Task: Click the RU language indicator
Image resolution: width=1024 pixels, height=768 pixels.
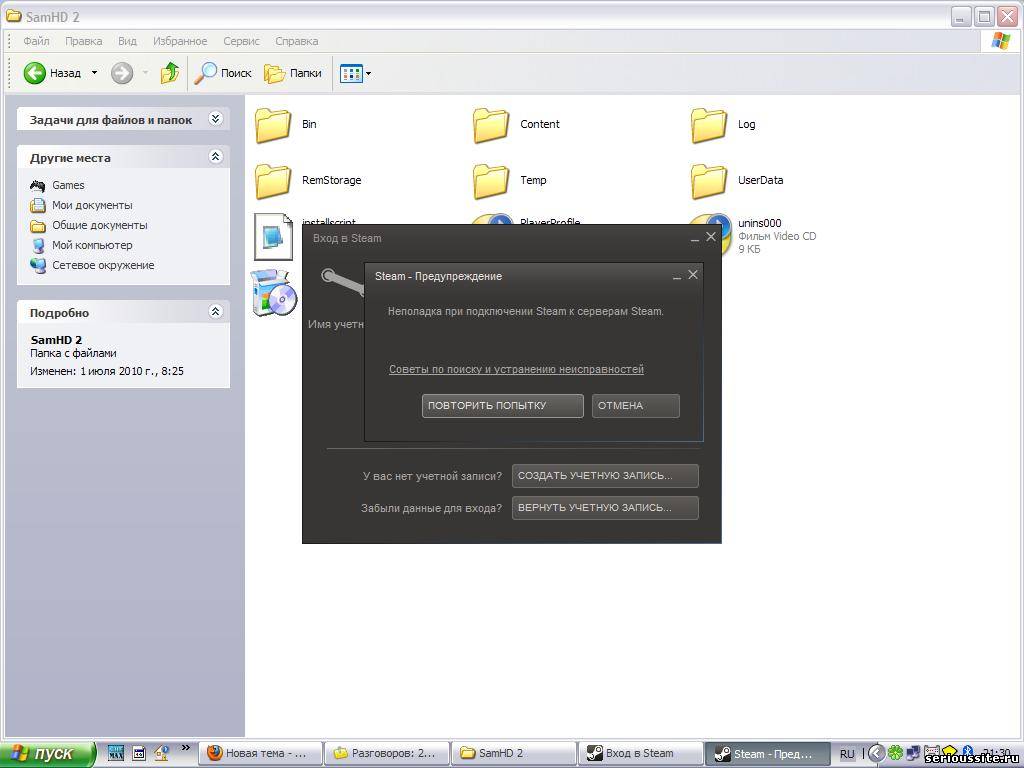Action: [847, 754]
